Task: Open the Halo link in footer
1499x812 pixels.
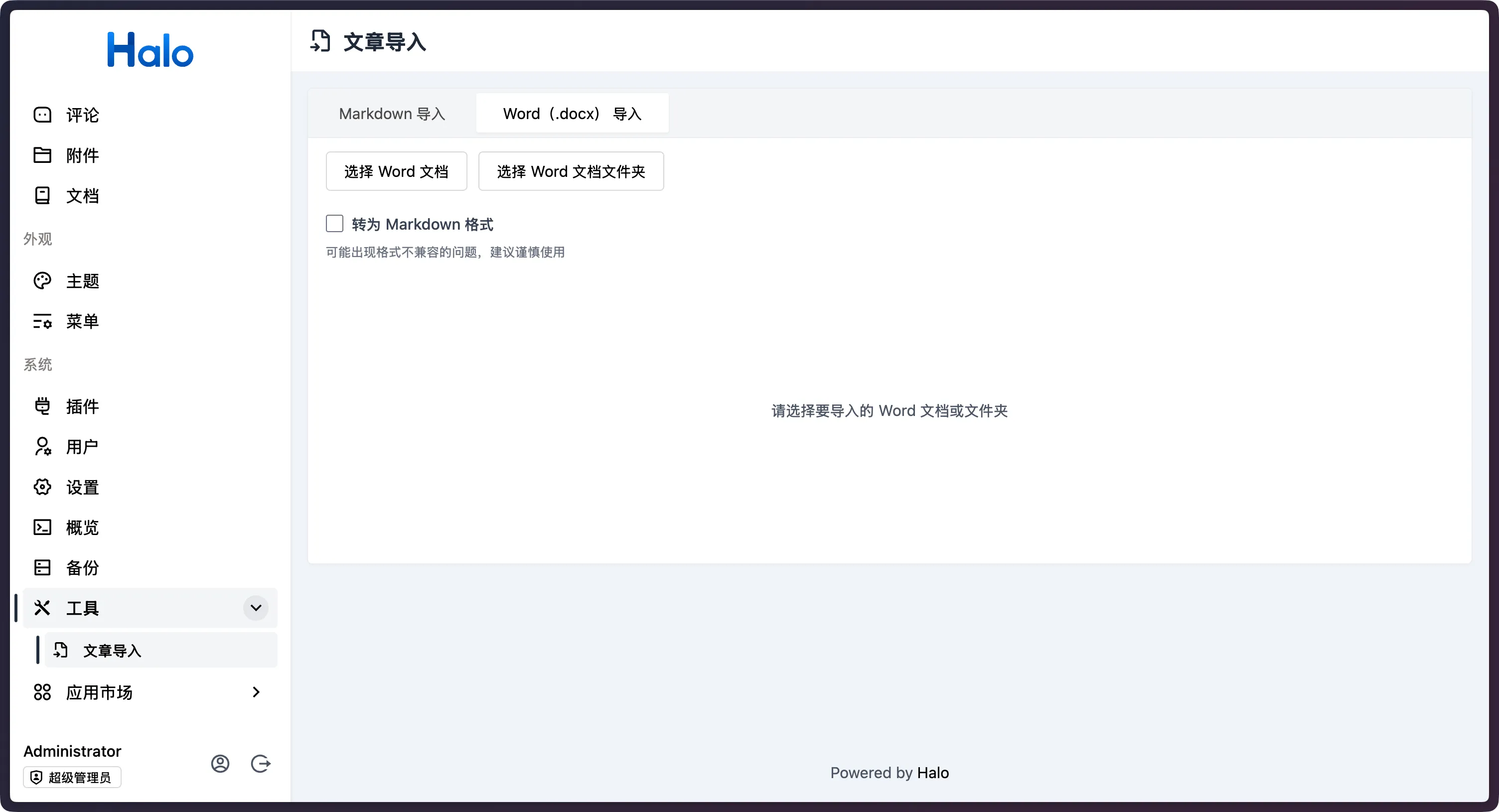Action: (933, 773)
